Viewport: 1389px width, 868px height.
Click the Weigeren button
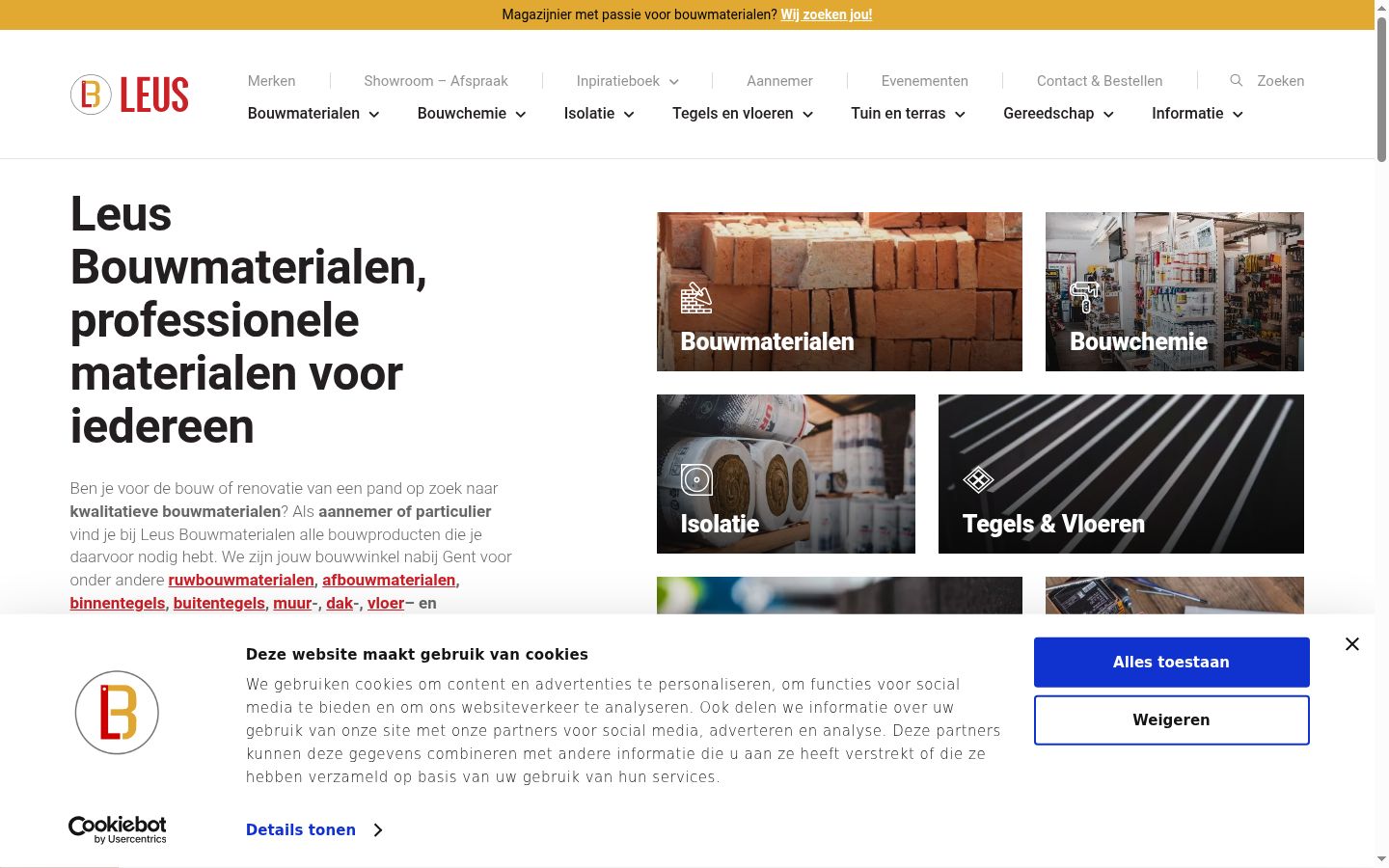coord(1172,720)
